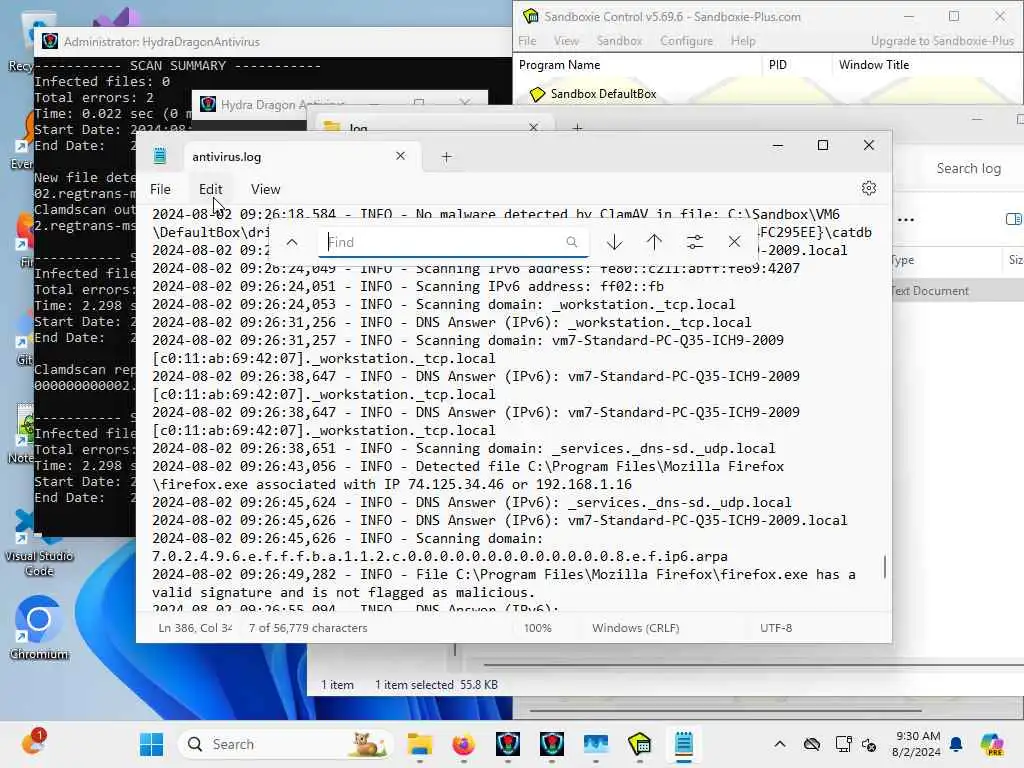Open the notification bell icon
1024x768 pixels.
956,744
